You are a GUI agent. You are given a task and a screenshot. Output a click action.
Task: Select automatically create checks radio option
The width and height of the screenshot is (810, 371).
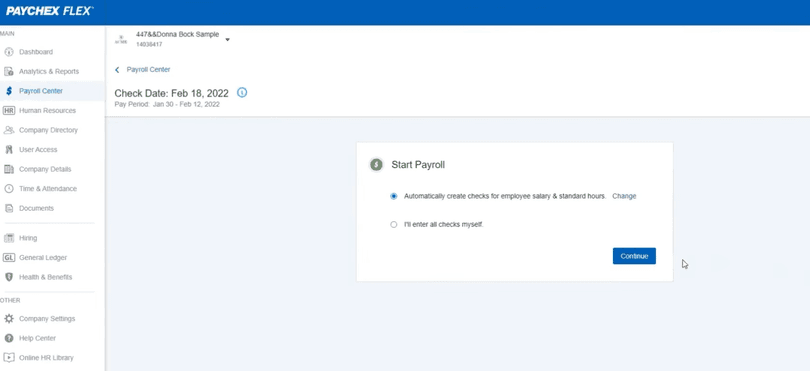(394, 196)
